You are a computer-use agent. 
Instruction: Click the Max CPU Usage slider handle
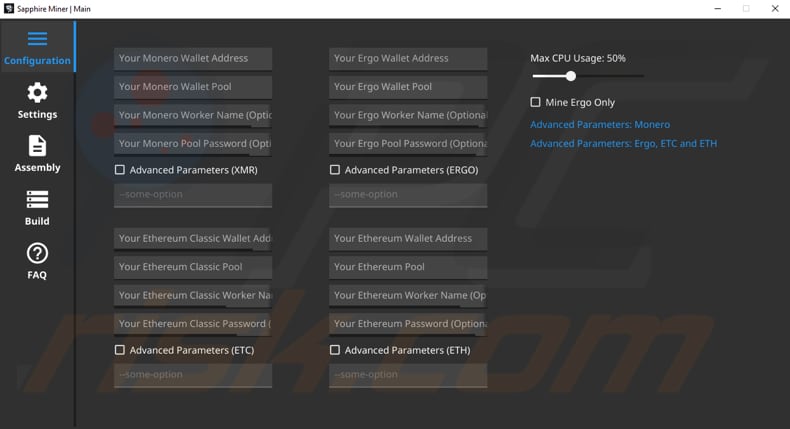tap(570, 76)
